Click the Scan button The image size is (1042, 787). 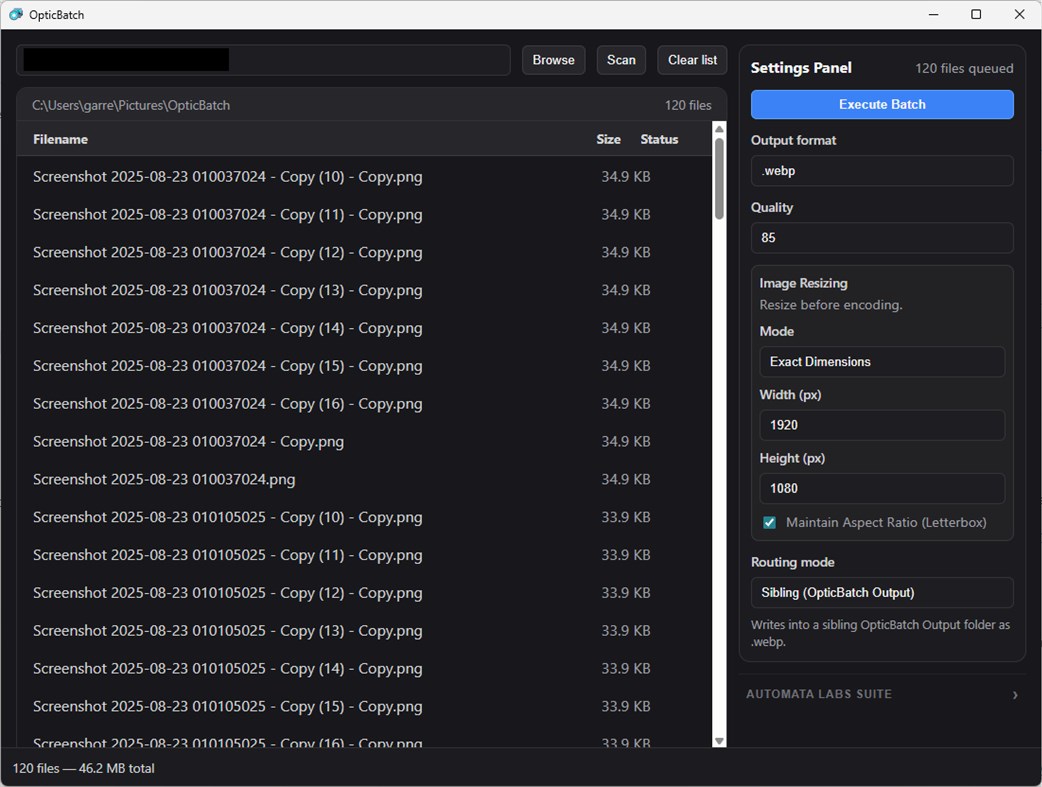[x=621, y=59]
